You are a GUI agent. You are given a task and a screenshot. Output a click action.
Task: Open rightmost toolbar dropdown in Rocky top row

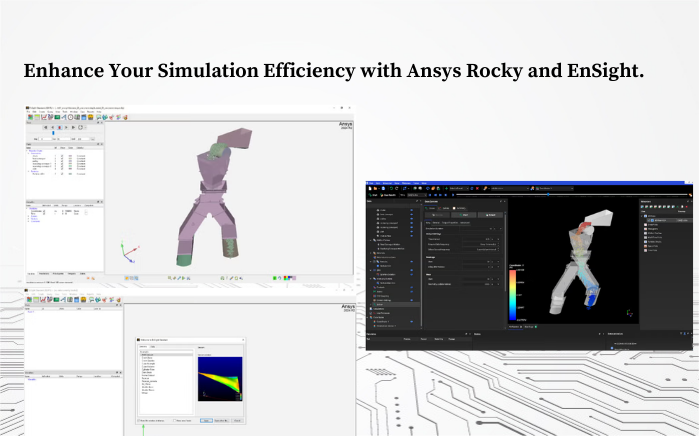point(554,189)
